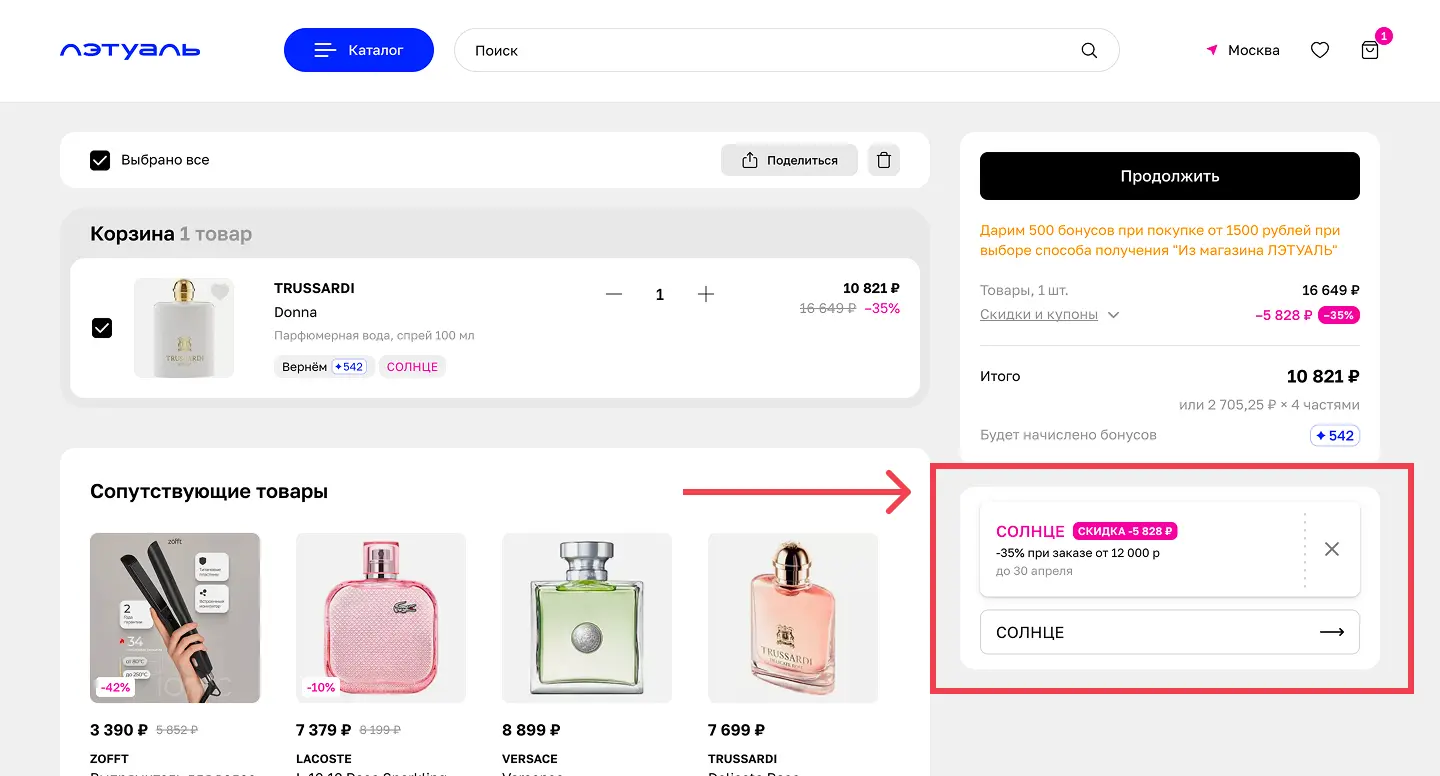Apply promo code with arrow icon
Viewport: 1440px width, 776px height.
(x=1332, y=632)
